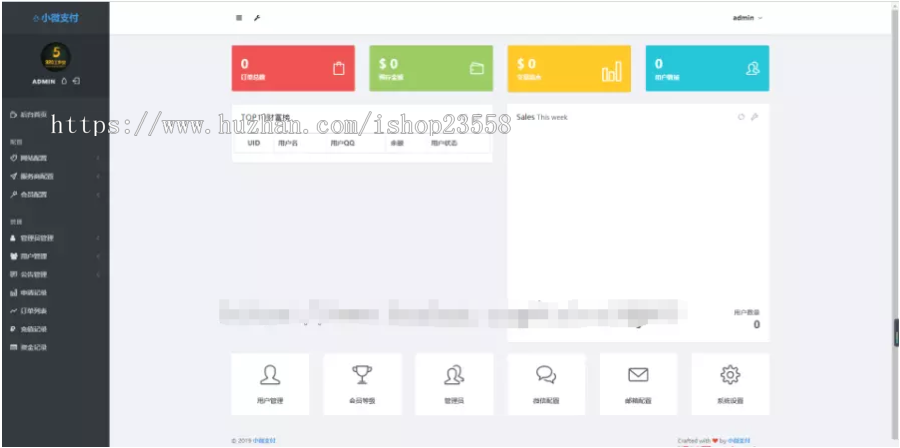Click the wrench icon in the Sales panel
Viewport: 900px width, 448px height.
(755, 117)
